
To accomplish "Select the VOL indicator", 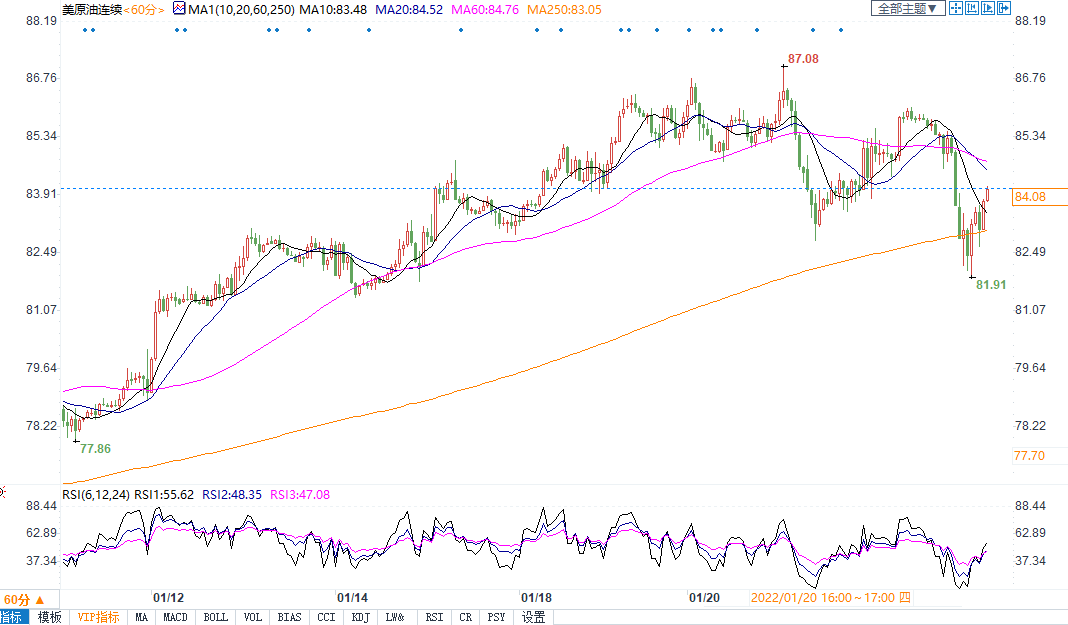I will 253,617.
